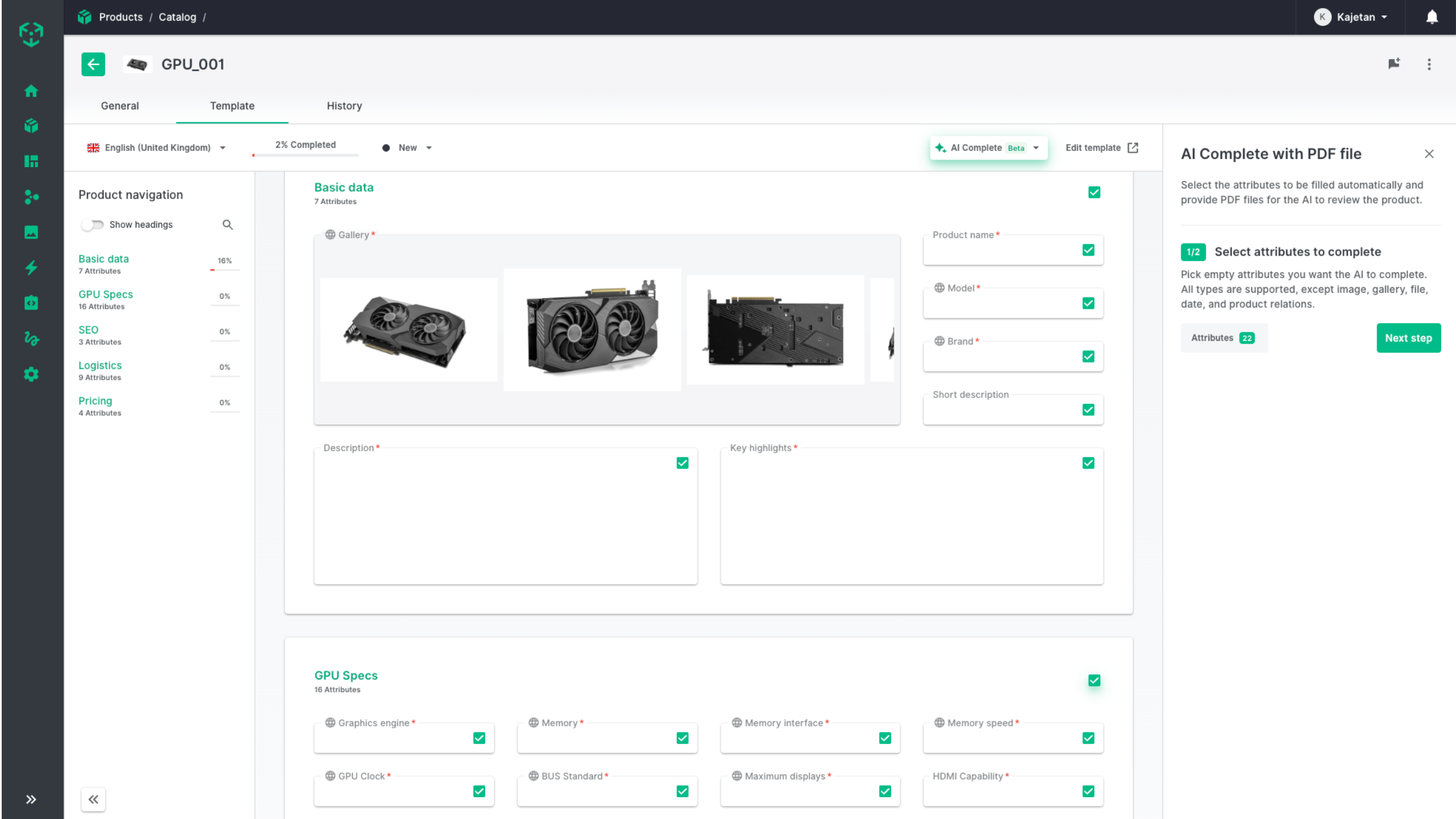Open the Home icon in sidebar

[x=31, y=91]
